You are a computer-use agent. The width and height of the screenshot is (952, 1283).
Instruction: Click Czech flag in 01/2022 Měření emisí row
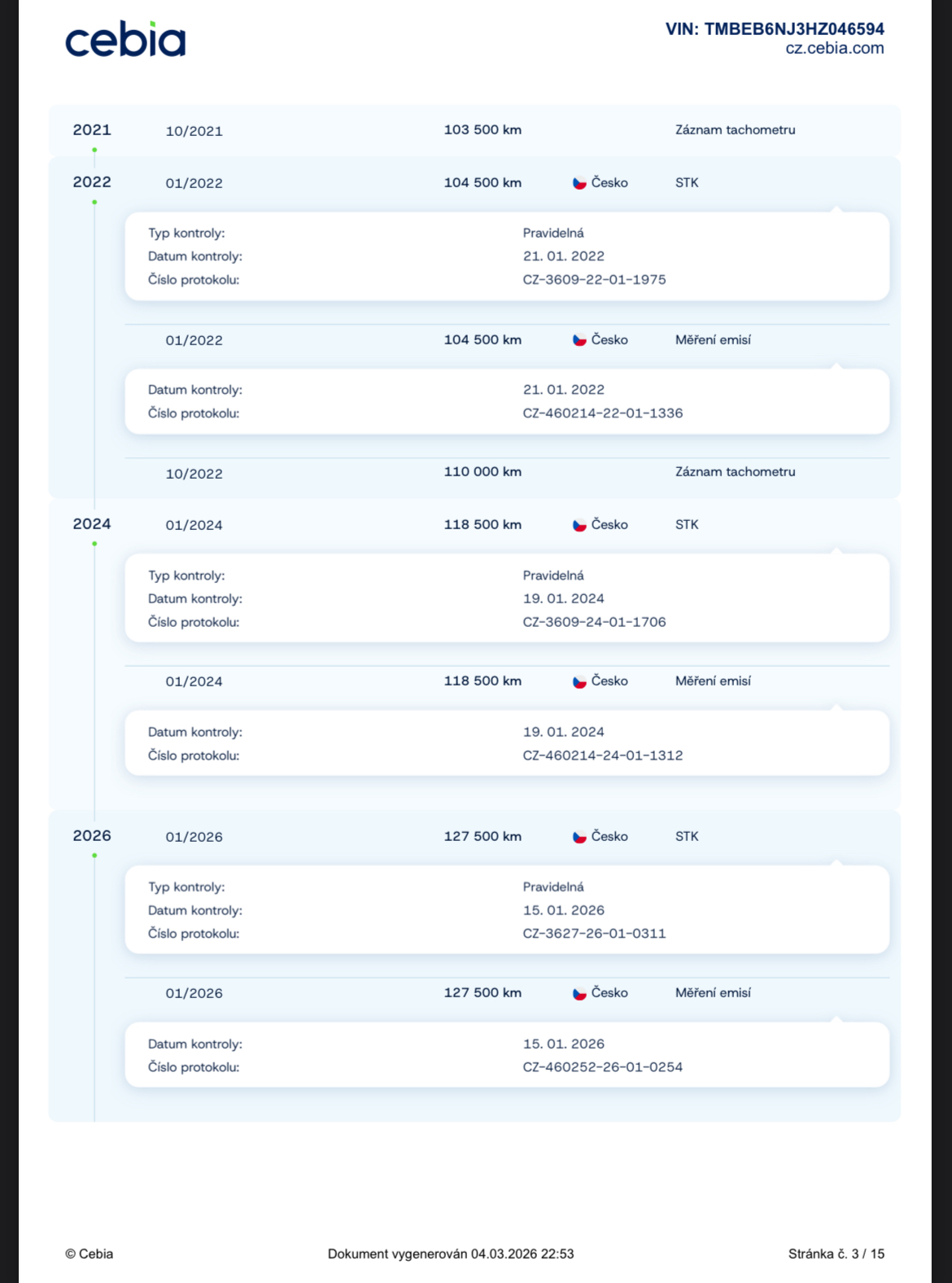coord(579,340)
